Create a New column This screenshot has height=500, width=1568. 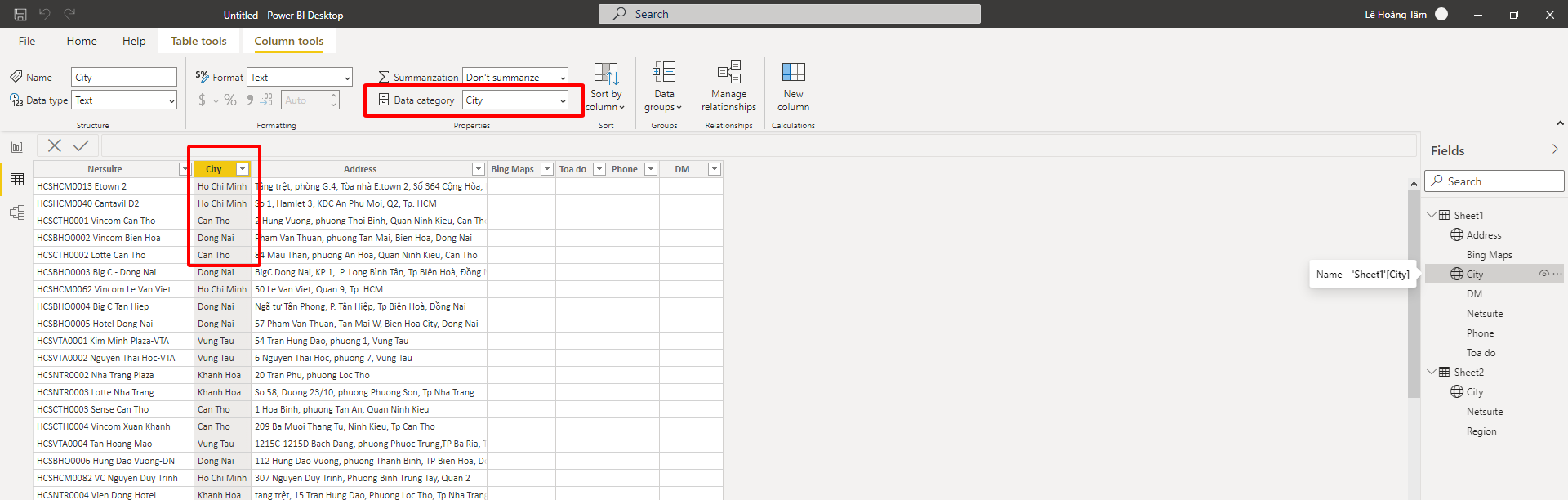[x=793, y=87]
